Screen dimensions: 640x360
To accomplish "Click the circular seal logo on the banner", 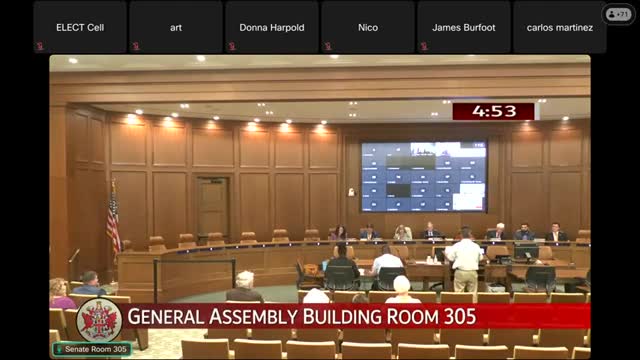I will coord(99,319).
